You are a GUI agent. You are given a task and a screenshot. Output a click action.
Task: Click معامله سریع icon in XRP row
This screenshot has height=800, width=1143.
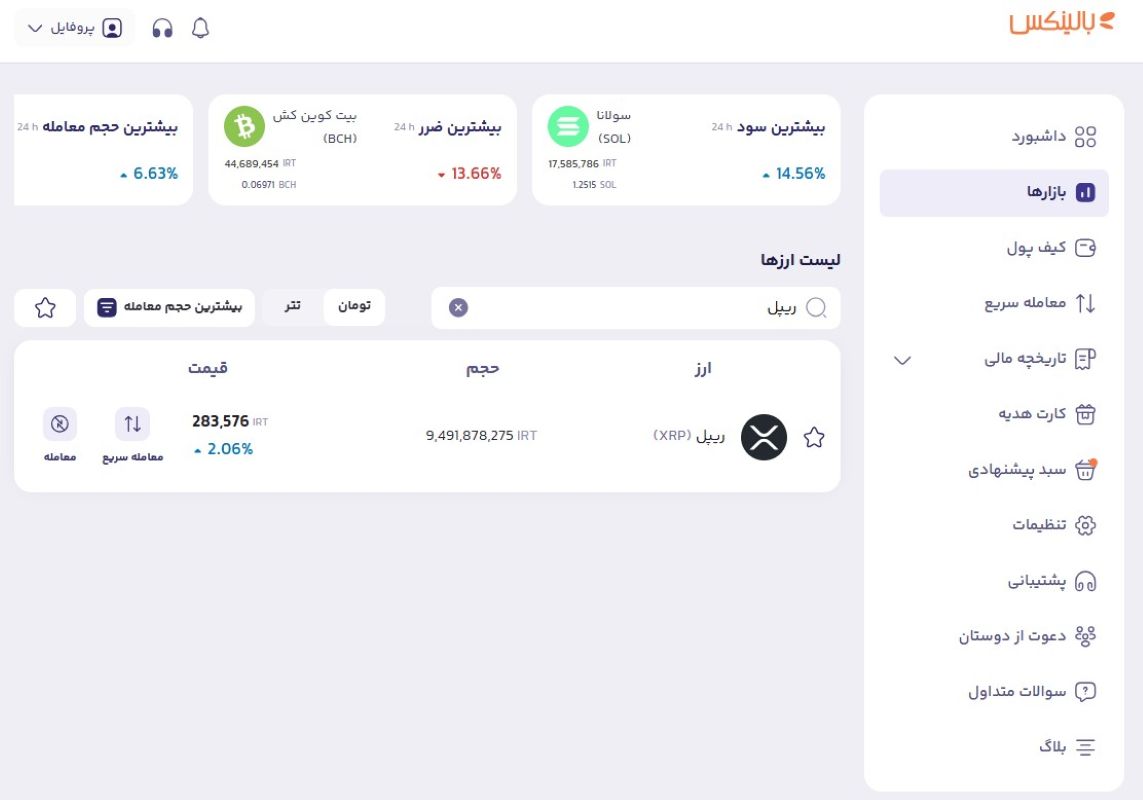click(133, 424)
